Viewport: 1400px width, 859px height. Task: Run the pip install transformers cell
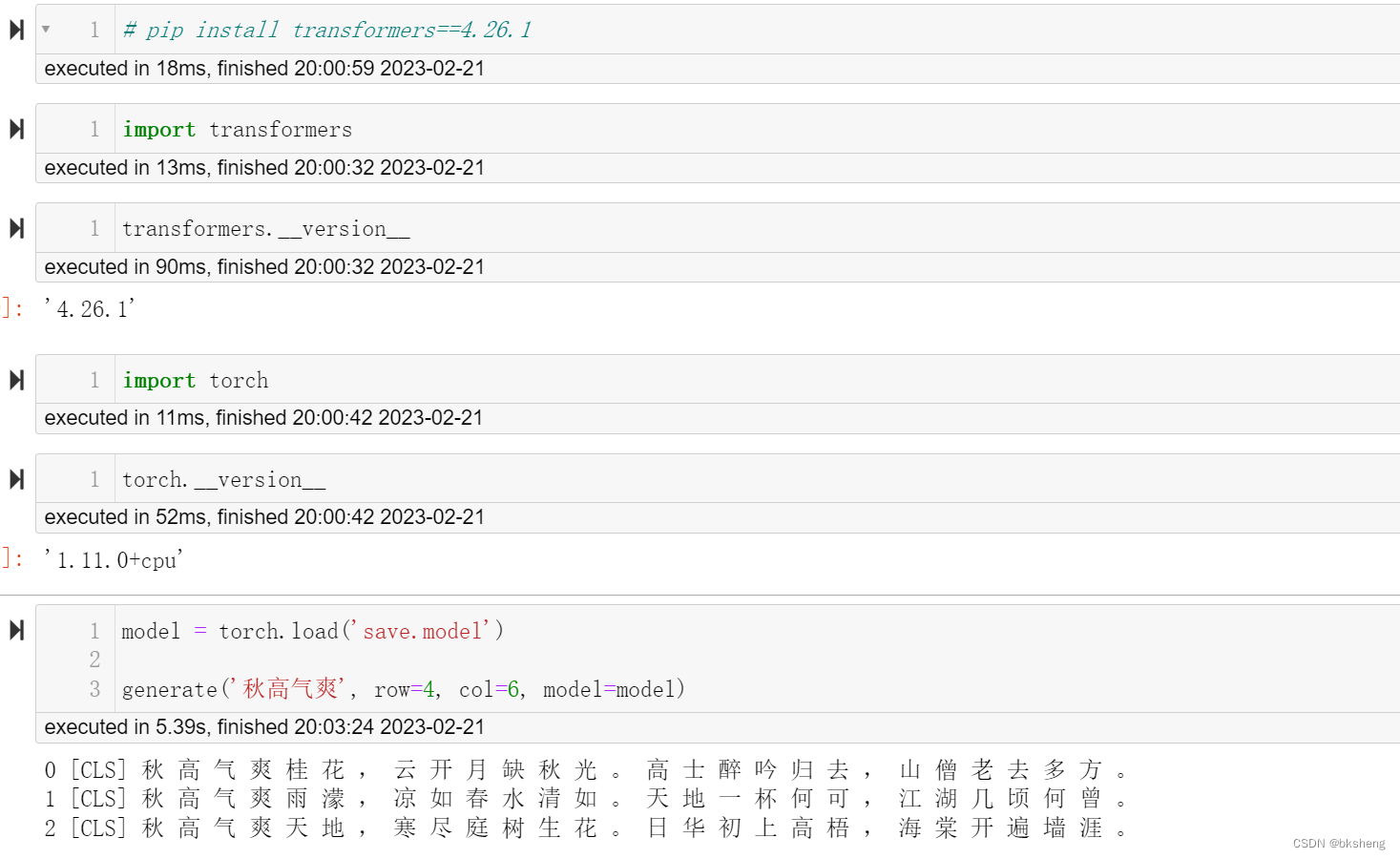tap(15, 29)
